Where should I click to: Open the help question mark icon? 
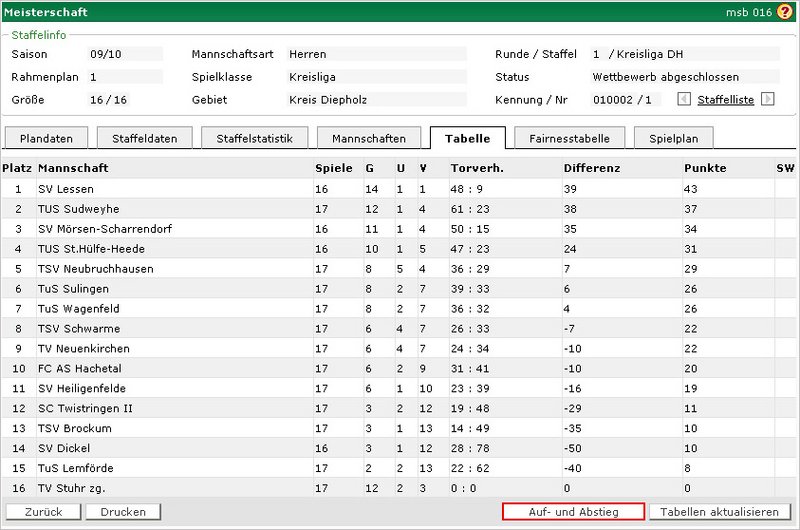784,12
